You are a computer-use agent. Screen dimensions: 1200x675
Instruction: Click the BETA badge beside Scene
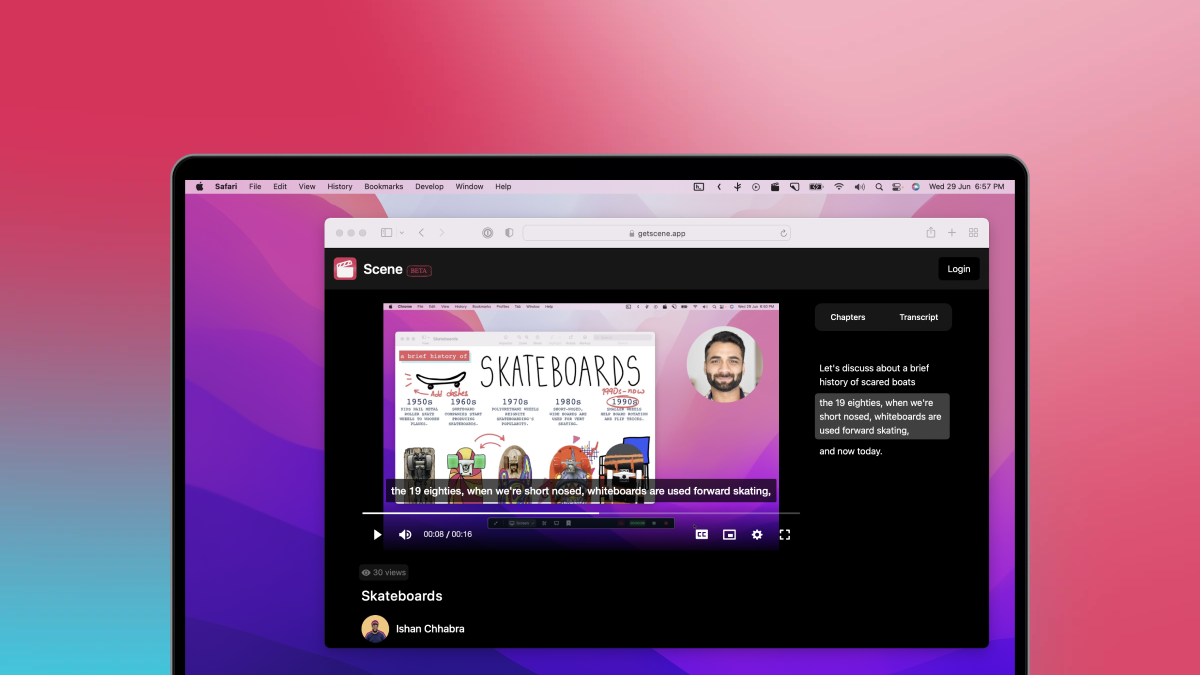(419, 270)
